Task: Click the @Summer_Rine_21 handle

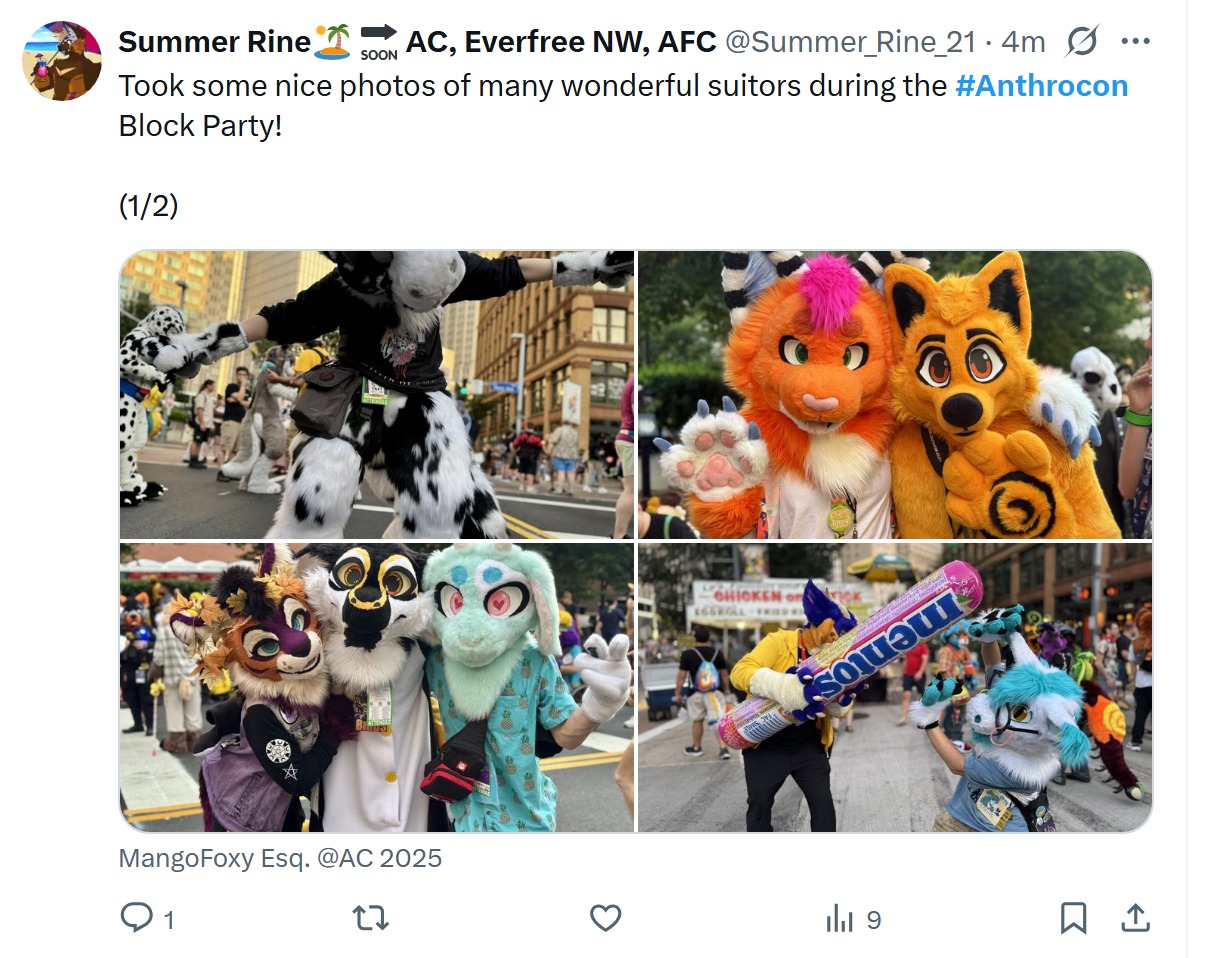Action: 850,42
